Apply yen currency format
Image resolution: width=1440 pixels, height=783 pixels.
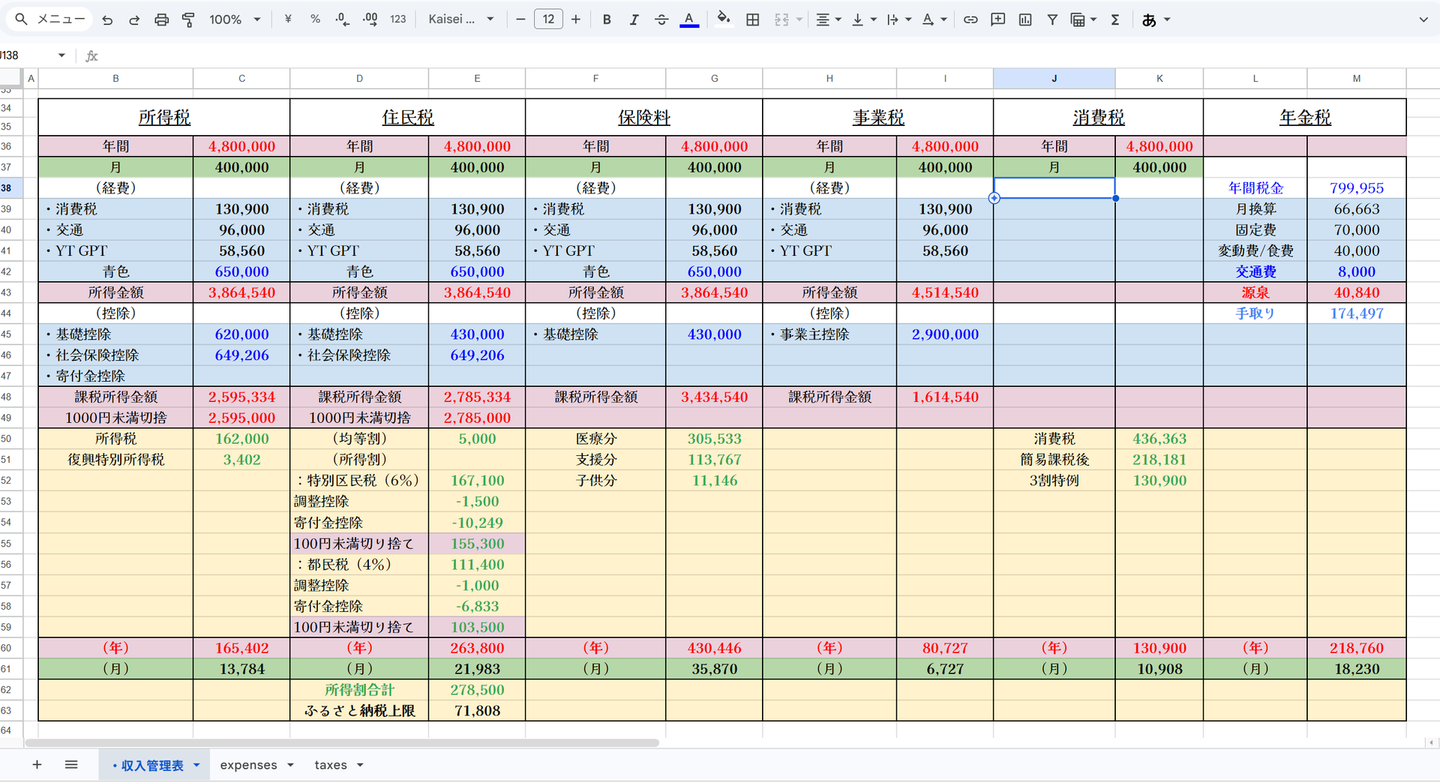coord(288,19)
